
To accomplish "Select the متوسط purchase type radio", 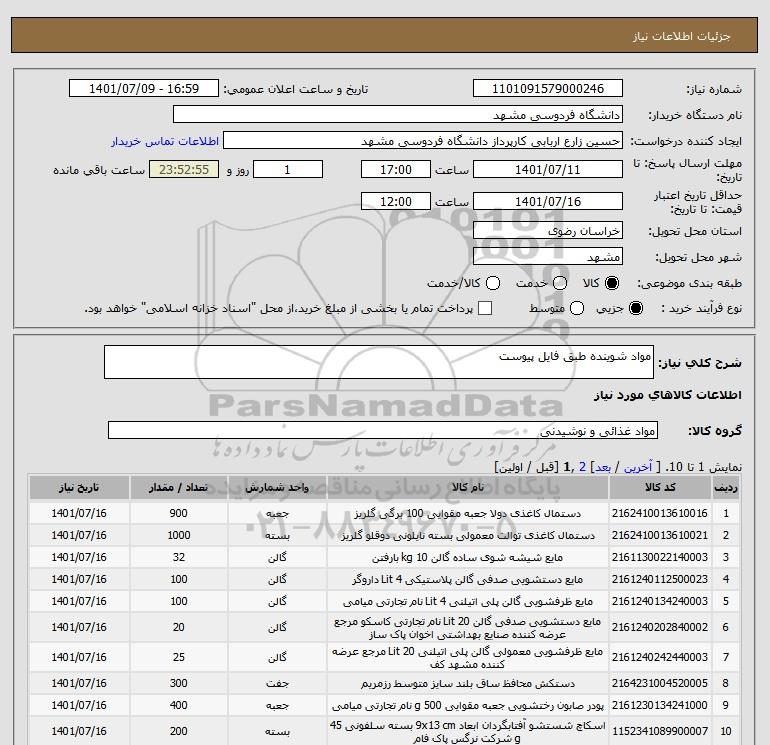I will (577, 308).
